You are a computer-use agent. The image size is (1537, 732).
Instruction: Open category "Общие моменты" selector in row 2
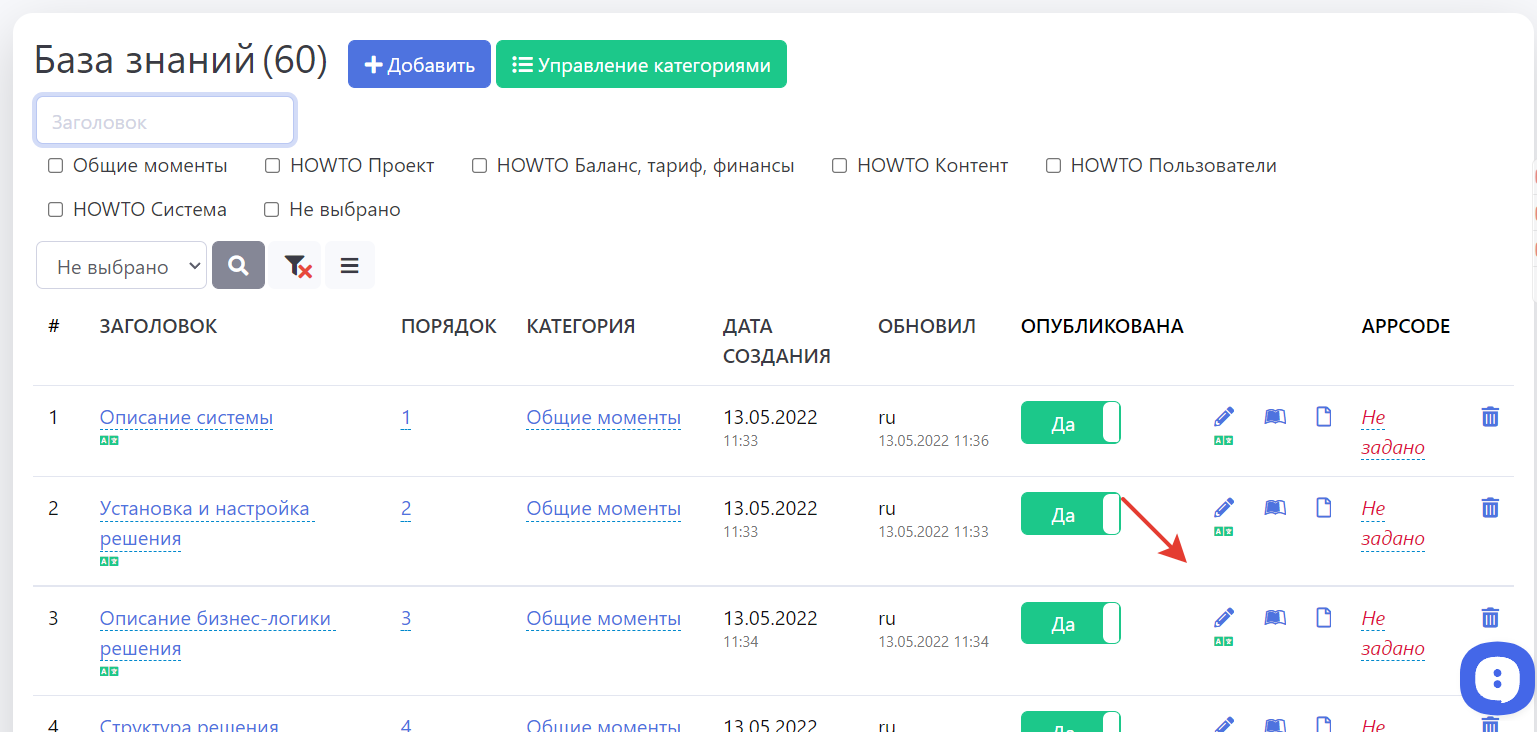click(x=603, y=508)
